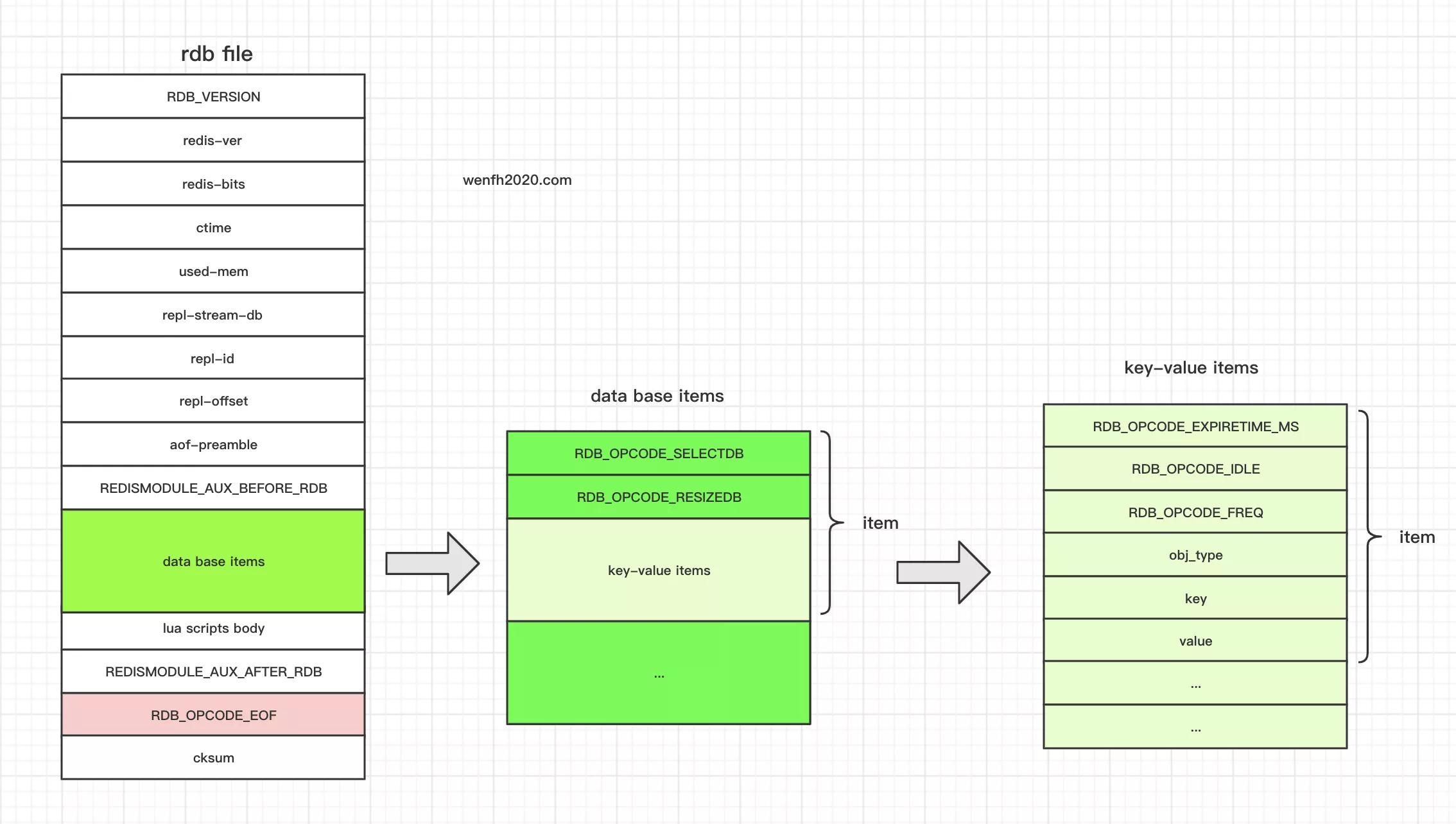1456x824 pixels.
Task: Select the RDB_VERSION box
Action: pyautogui.click(x=213, y=97)
